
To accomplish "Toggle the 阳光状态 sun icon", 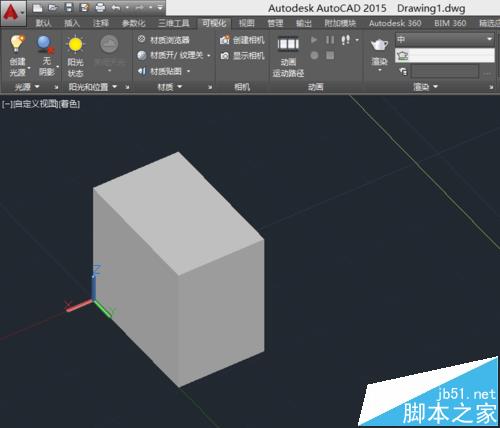I will pos(75,44).
